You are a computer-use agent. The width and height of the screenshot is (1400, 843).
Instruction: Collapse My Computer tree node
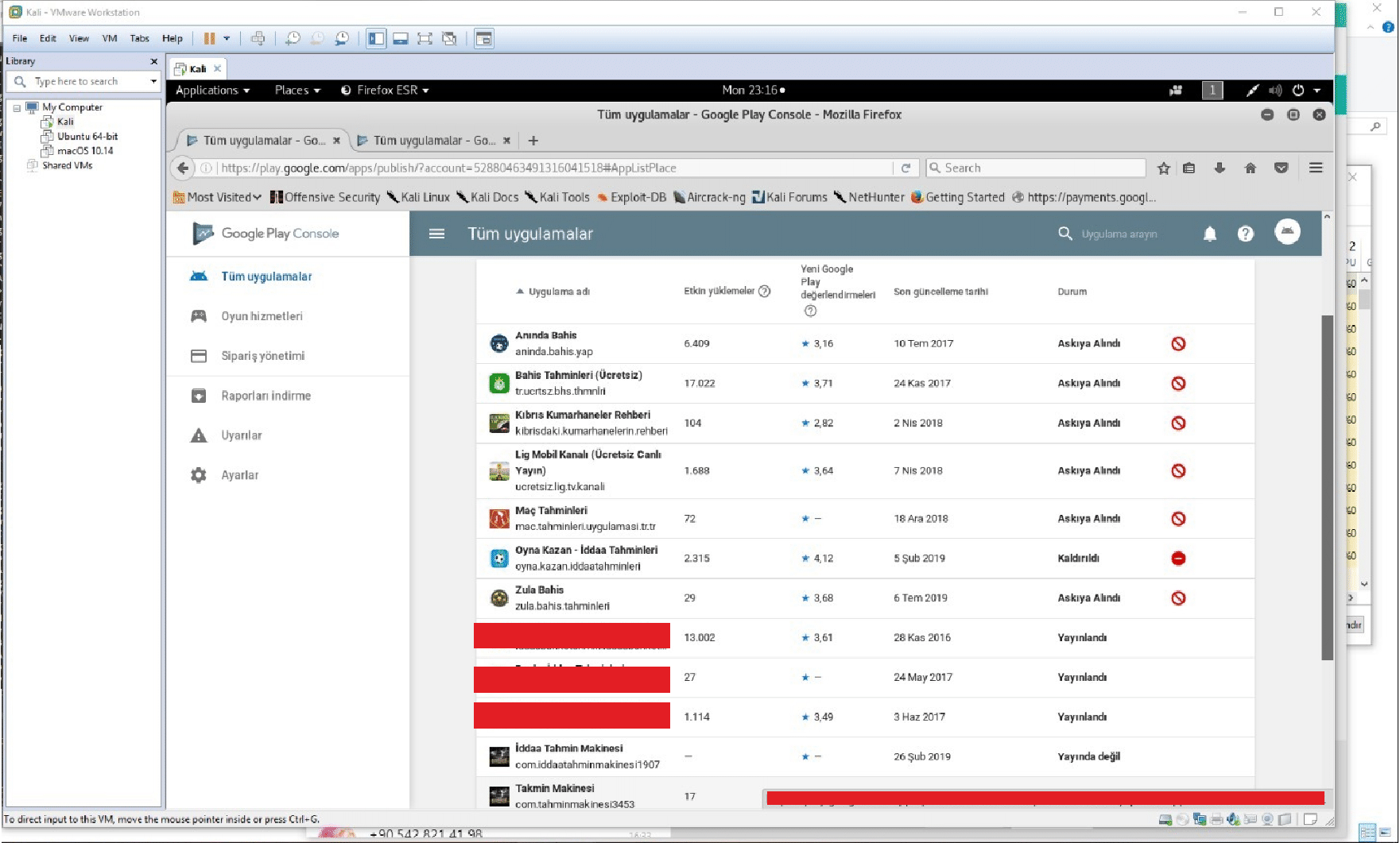tap(17, 107)
